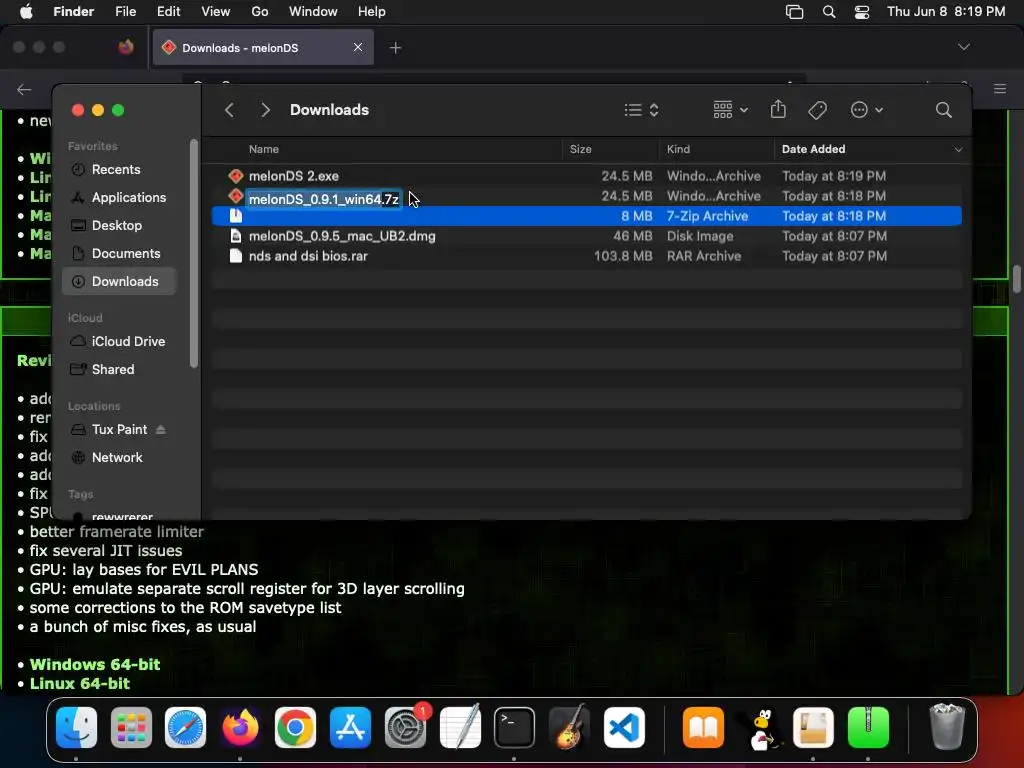This screenshot has width=1024, height=768.
Task: Open Trash from the Dock
Action: [946, 726]
